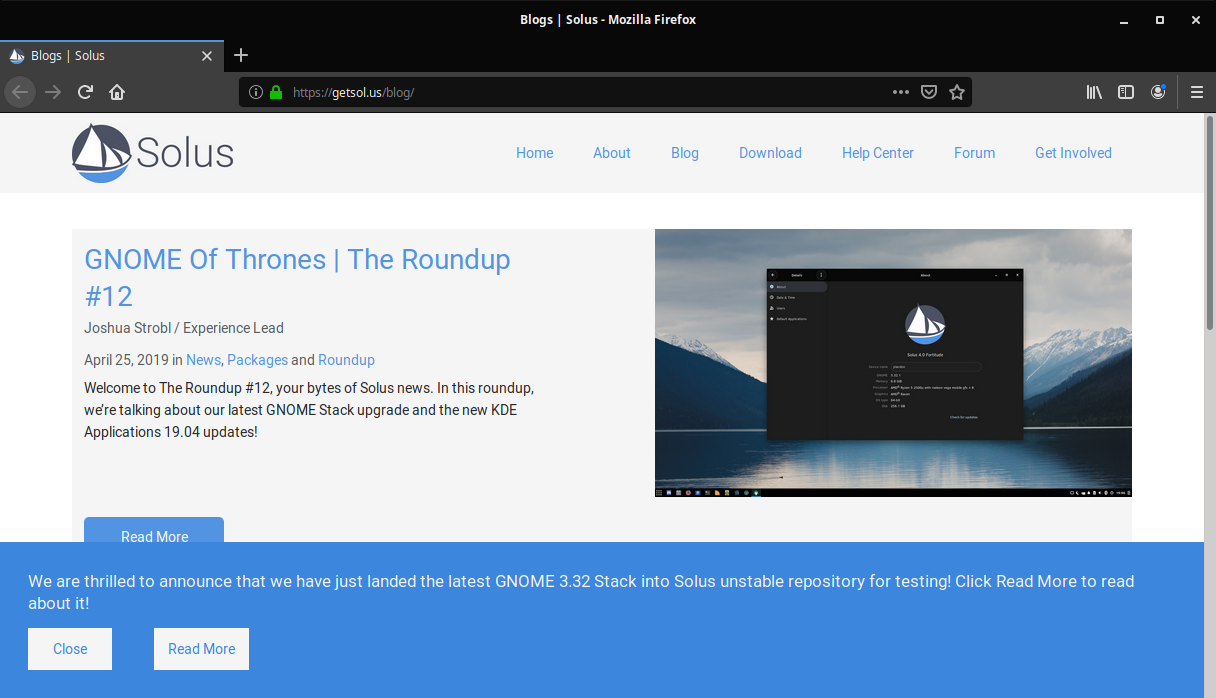1216x698 pixels.
Task: Click the forward navigation arrow
Action: (x=53, y=92)
